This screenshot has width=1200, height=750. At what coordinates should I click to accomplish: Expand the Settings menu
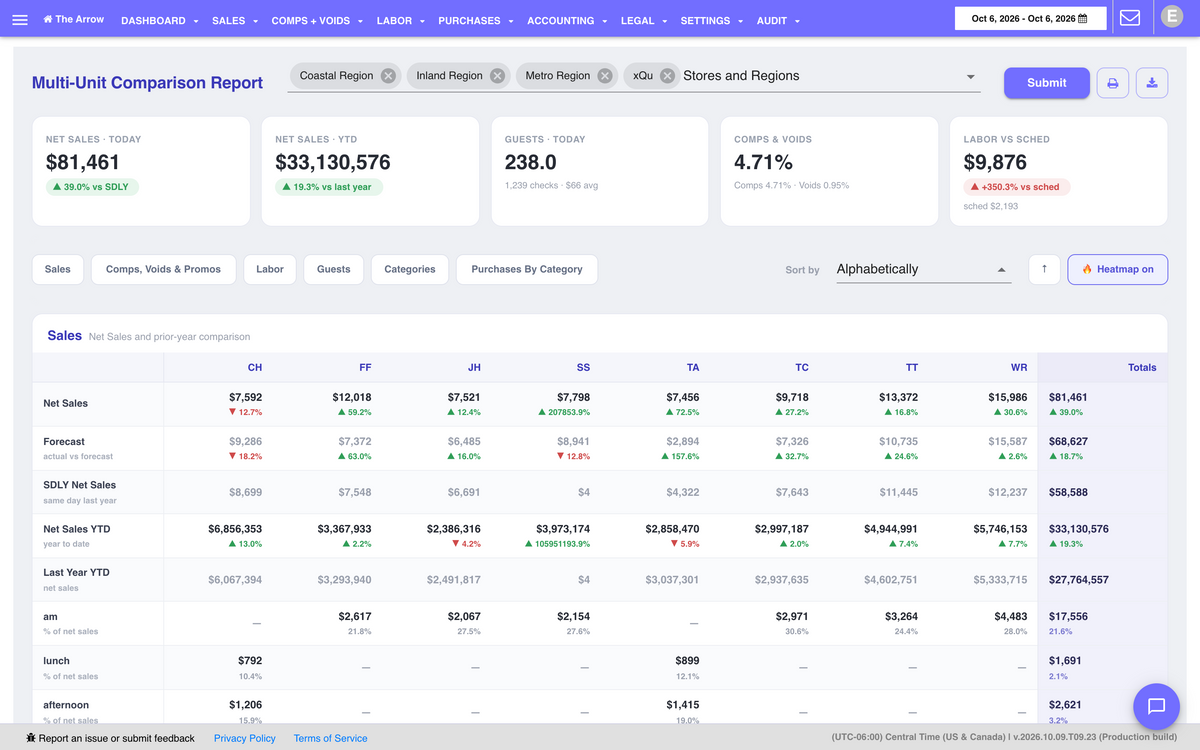(x=712, y=20)
